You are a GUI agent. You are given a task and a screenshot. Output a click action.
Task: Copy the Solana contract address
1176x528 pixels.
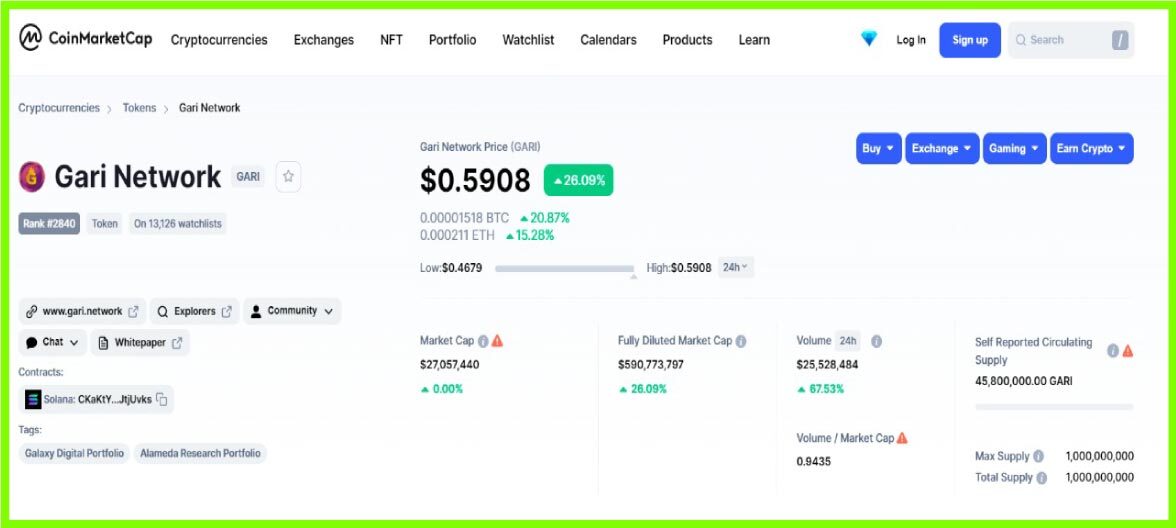[160, 399]
